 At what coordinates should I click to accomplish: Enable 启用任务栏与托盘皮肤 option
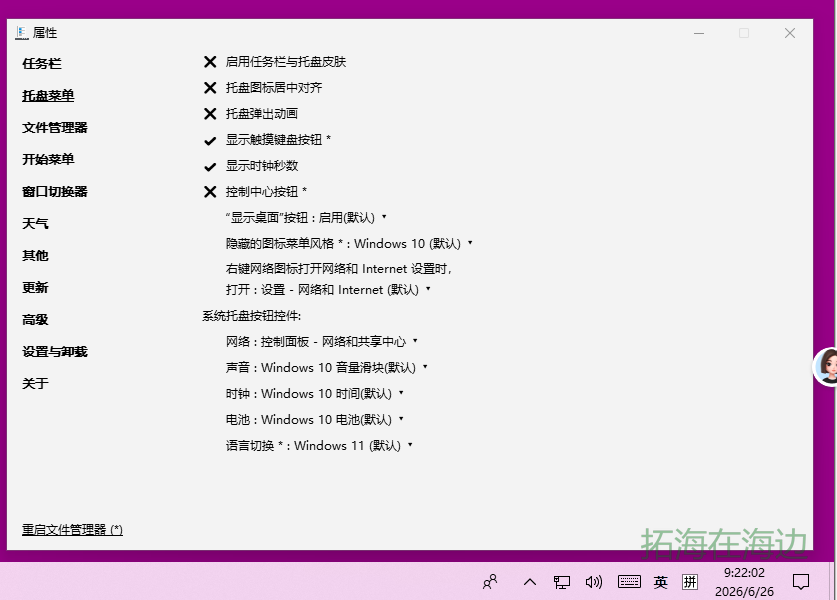[275, 62]
